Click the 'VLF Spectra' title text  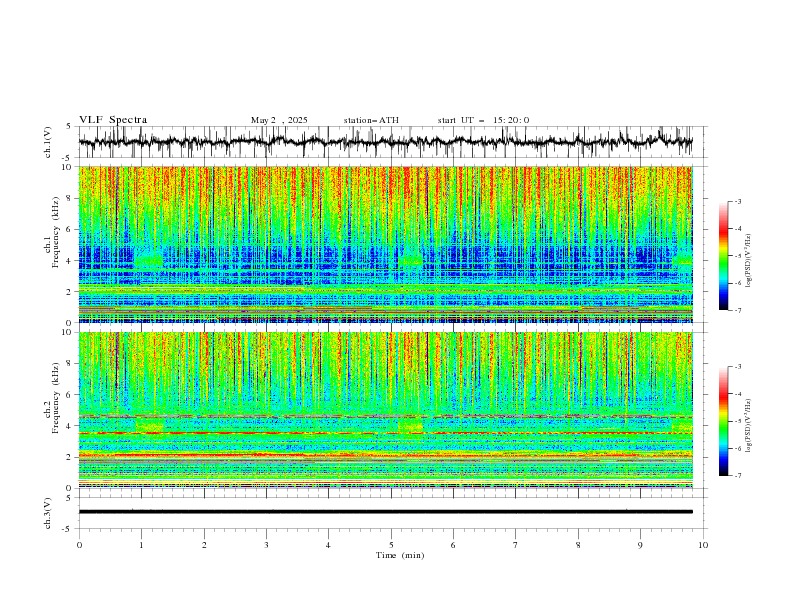pyautogui.click(x=113, y=120)
